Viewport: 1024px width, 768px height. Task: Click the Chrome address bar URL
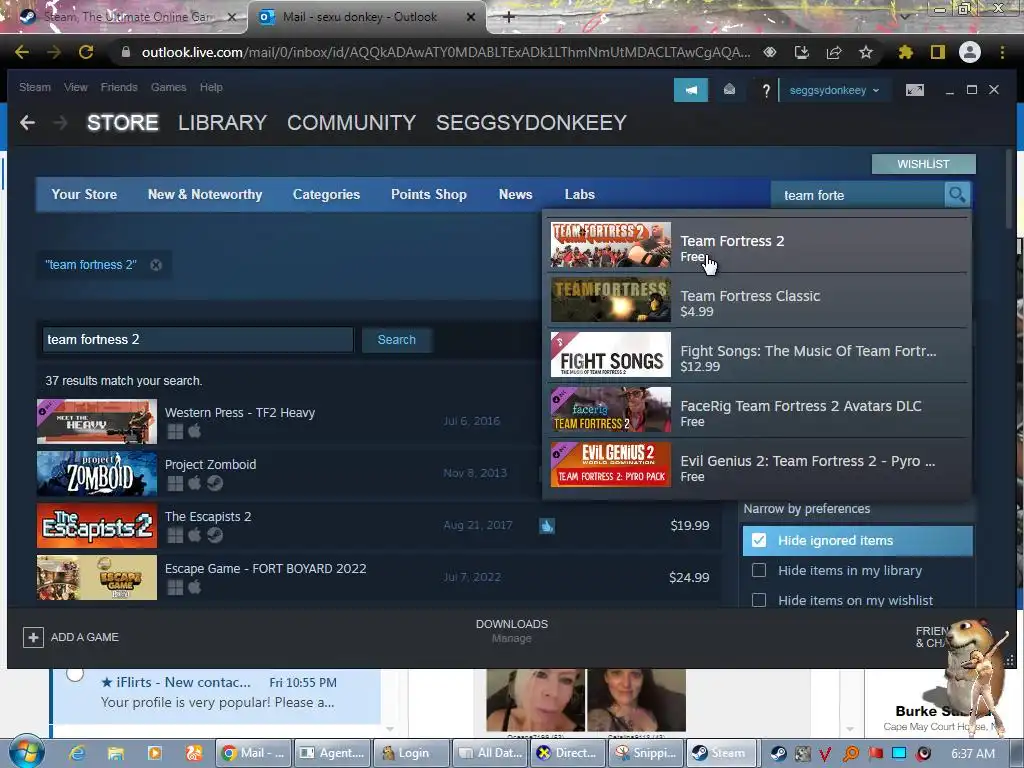[x=445, y=52]
